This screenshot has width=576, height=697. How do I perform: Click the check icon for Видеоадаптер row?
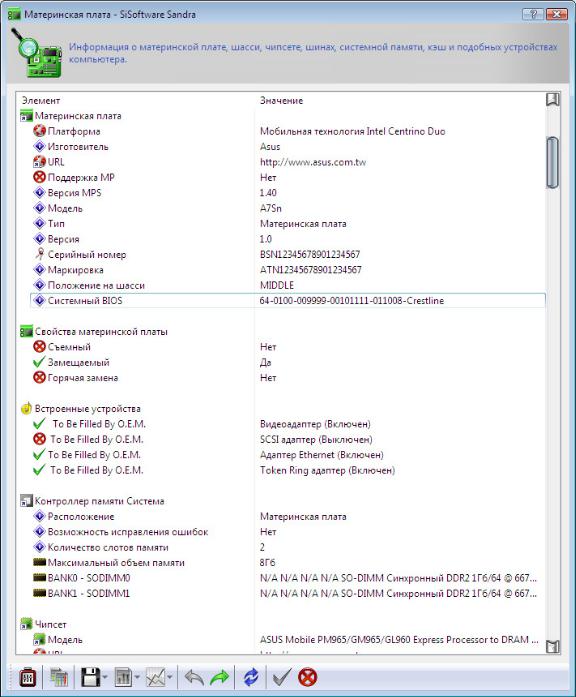tap(40, 424)
